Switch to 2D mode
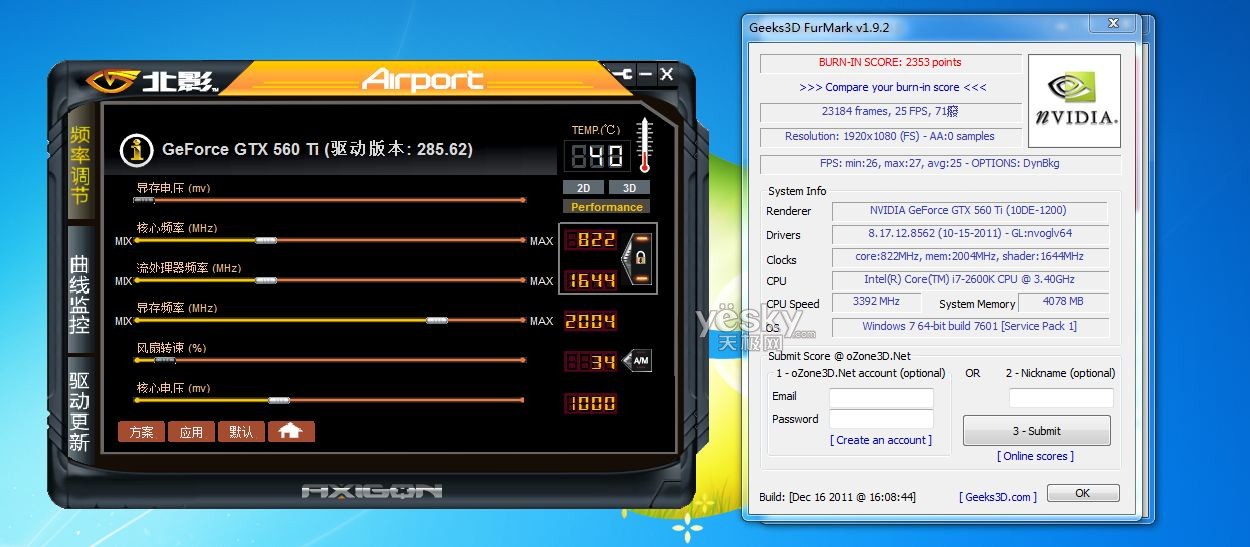The image size is (1250, 547). [582, 187]
